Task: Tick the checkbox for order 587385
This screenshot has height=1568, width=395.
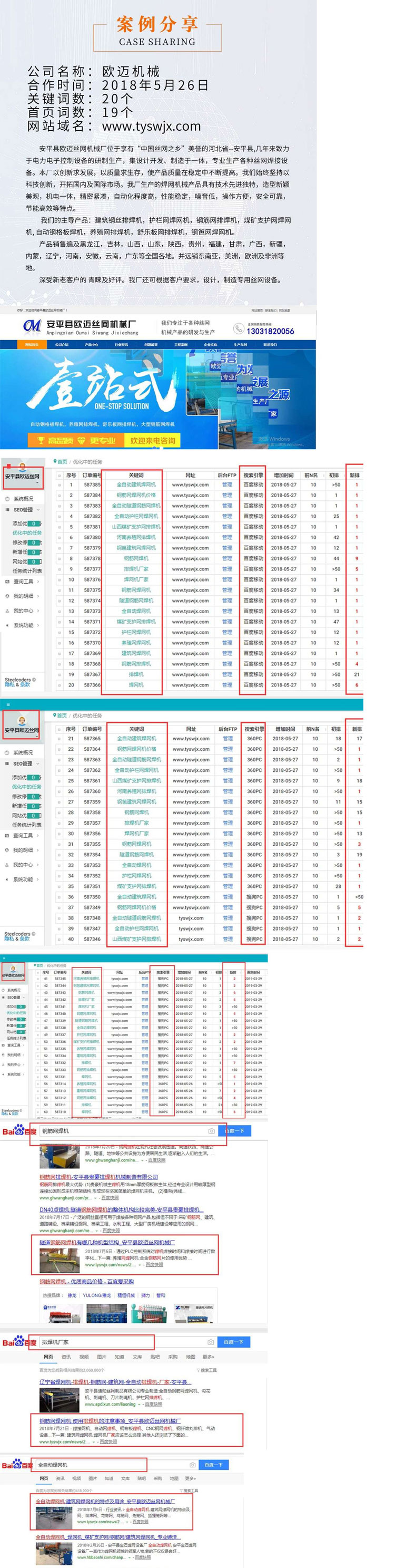Action: (59, 485)
